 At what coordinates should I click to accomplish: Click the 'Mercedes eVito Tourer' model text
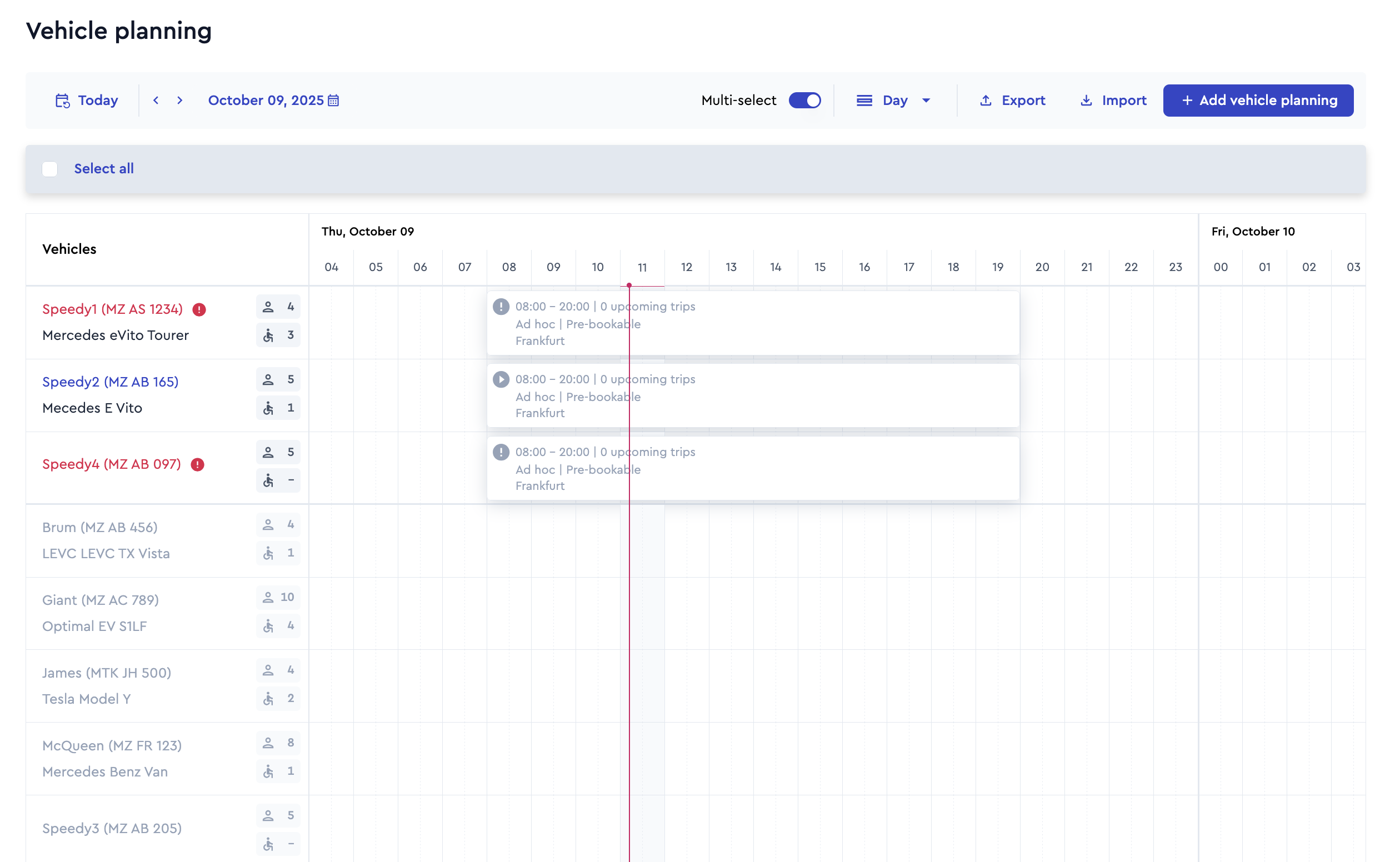click(x=116, y=335)
